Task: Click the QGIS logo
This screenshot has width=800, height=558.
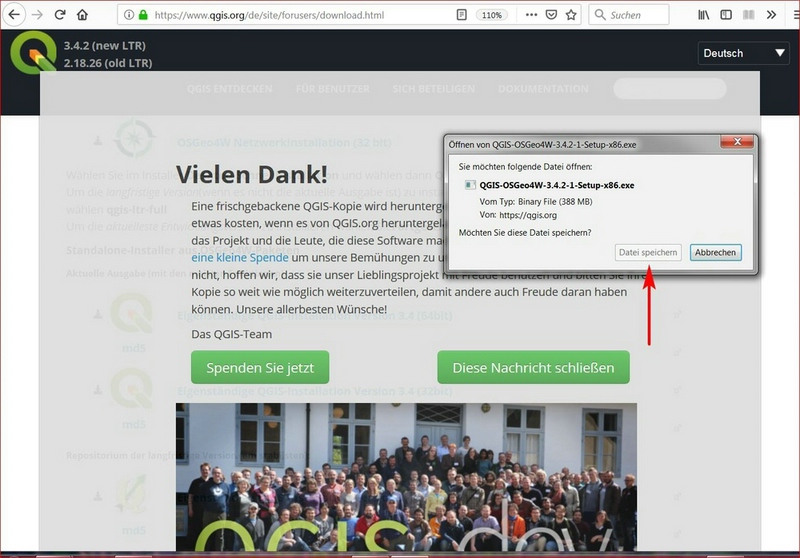Action: (33, 53)
